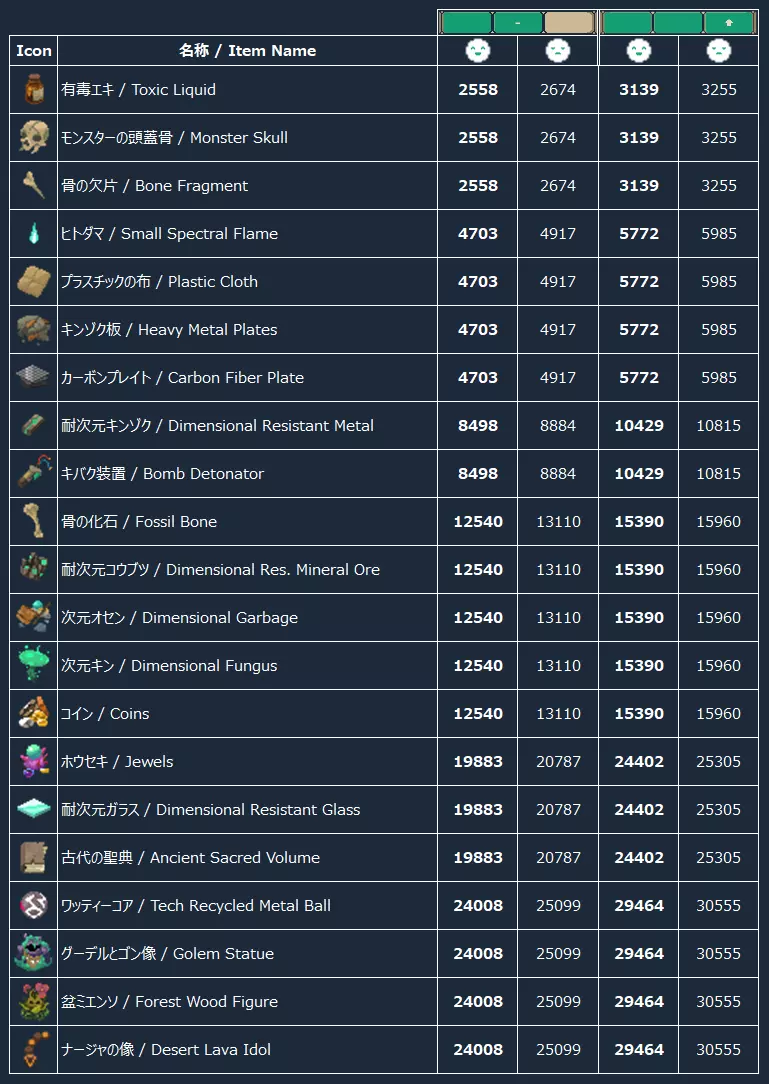Click the Coins pile icon
769x1084 pixels.
pyautogui.click(x=33, y=714)
